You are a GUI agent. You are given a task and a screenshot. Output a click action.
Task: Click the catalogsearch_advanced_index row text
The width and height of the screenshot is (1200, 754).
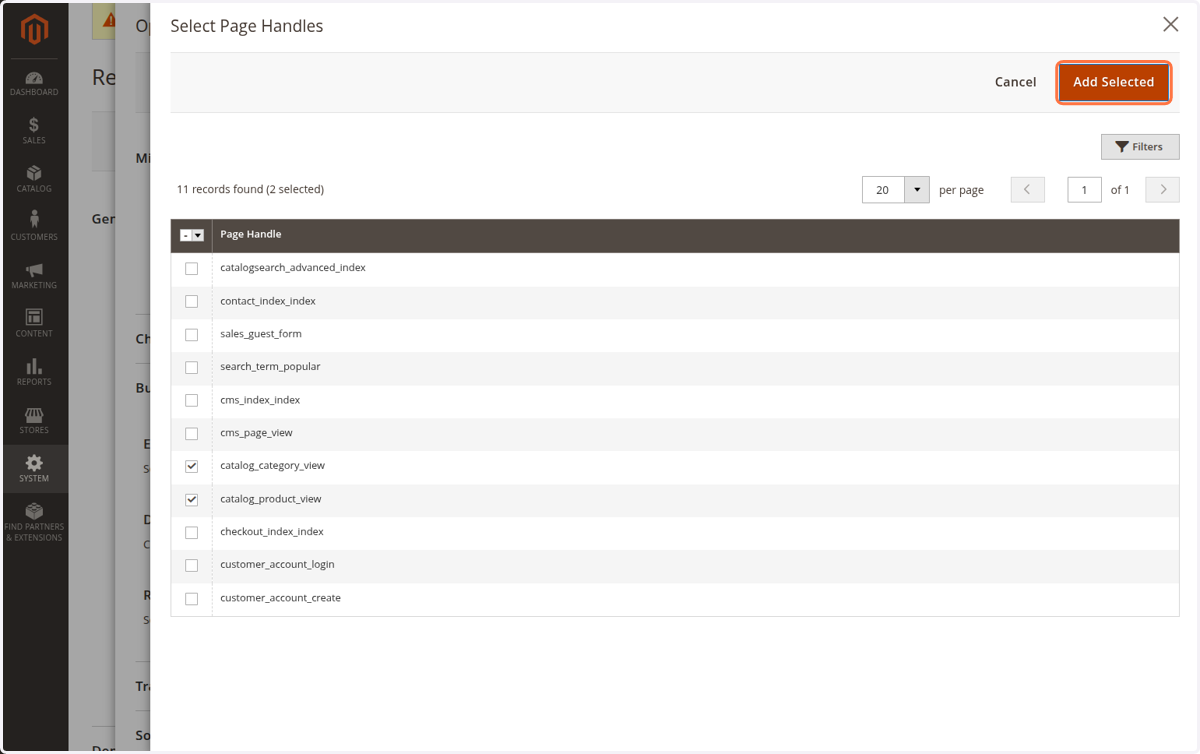coord(293,268)
